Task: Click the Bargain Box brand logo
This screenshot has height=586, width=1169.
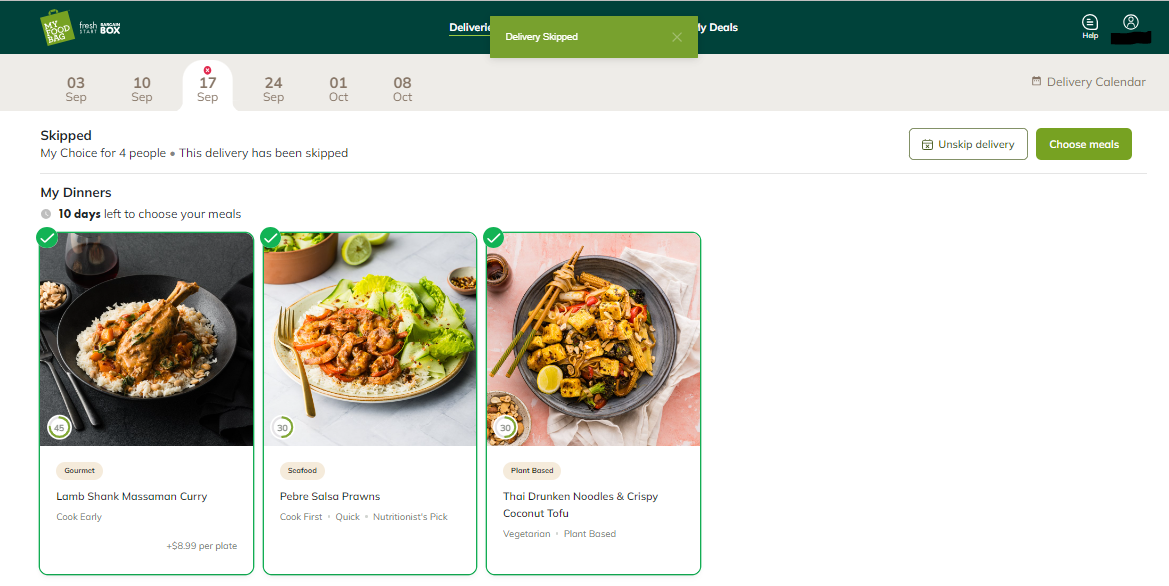Action: click(x=110, y=28)
